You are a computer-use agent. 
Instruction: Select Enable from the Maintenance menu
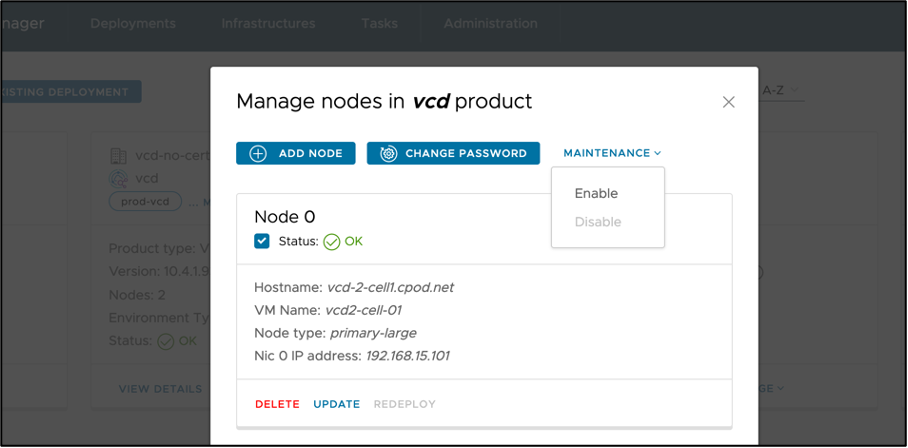pos(596,193)
